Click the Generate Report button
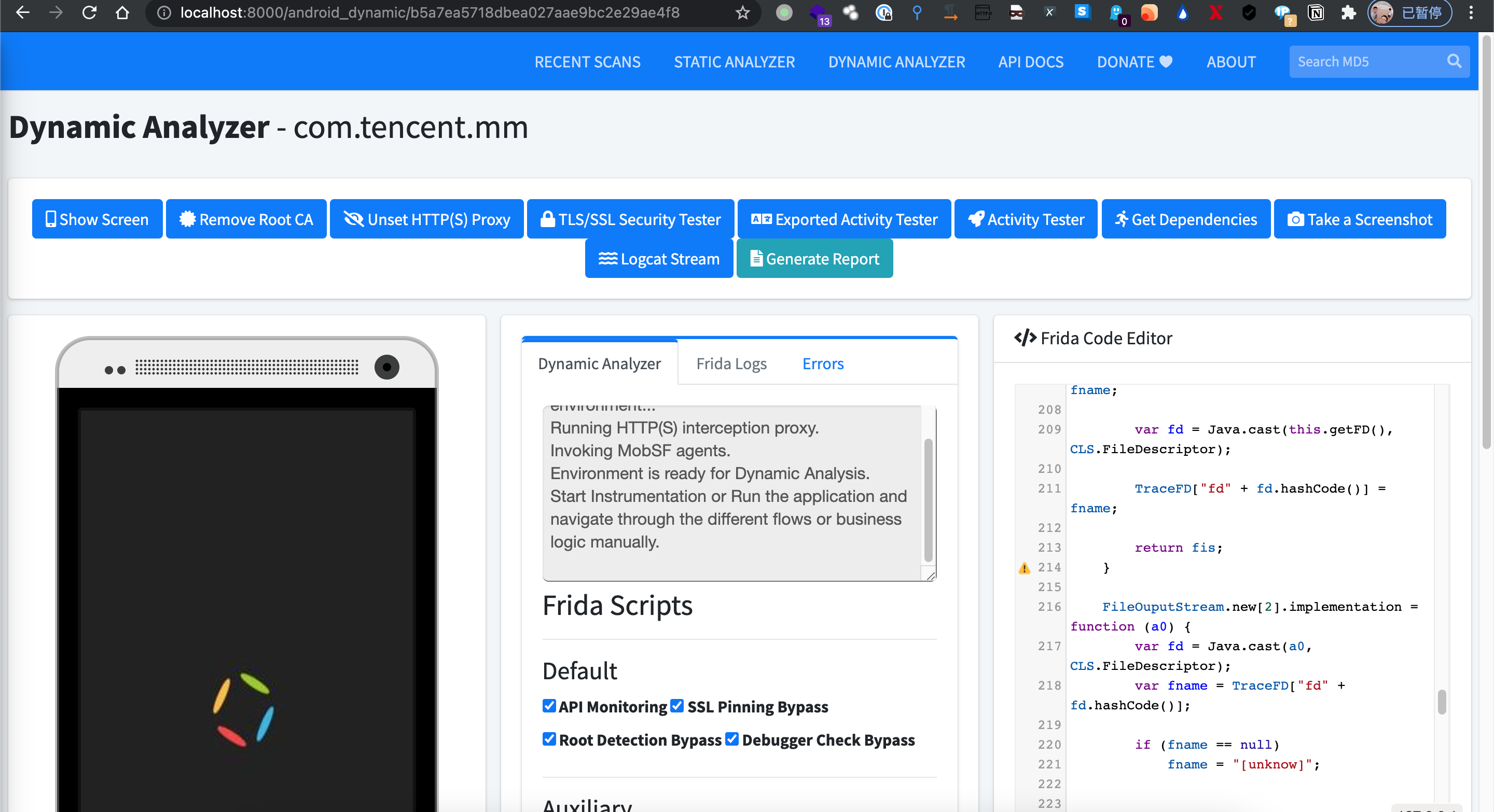The image size is (1494, 812). [x=814, y=258]
